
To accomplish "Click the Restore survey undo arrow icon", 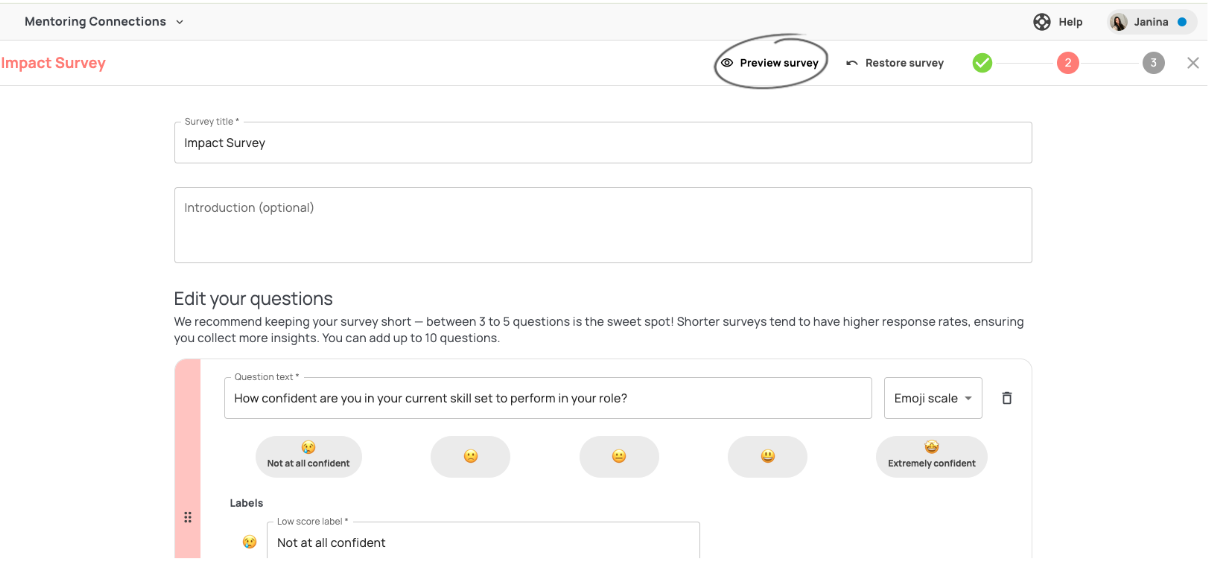I will point(852,63).
